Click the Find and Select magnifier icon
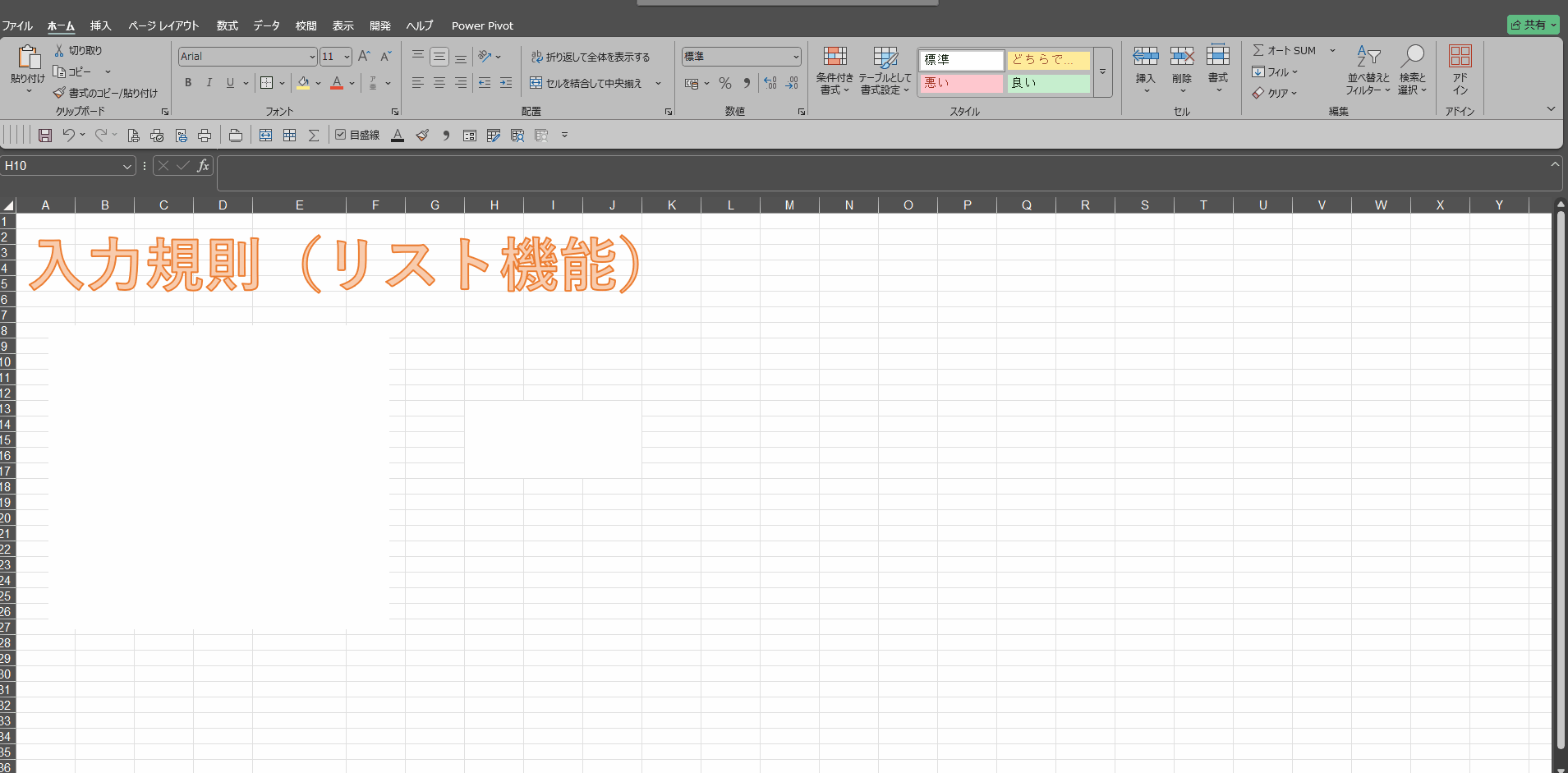This screenshot has width=1568, height=773. (x=1412, y=57)
